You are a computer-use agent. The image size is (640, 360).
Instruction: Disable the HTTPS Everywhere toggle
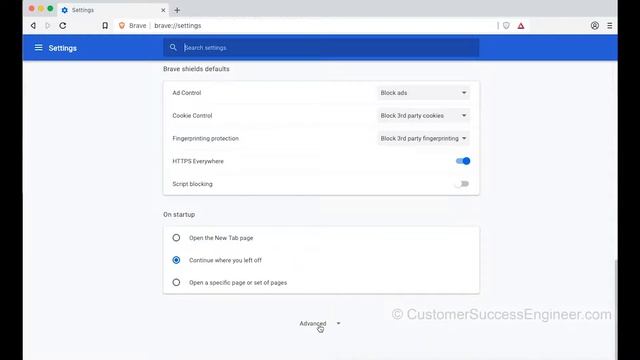tap(463, 161)
